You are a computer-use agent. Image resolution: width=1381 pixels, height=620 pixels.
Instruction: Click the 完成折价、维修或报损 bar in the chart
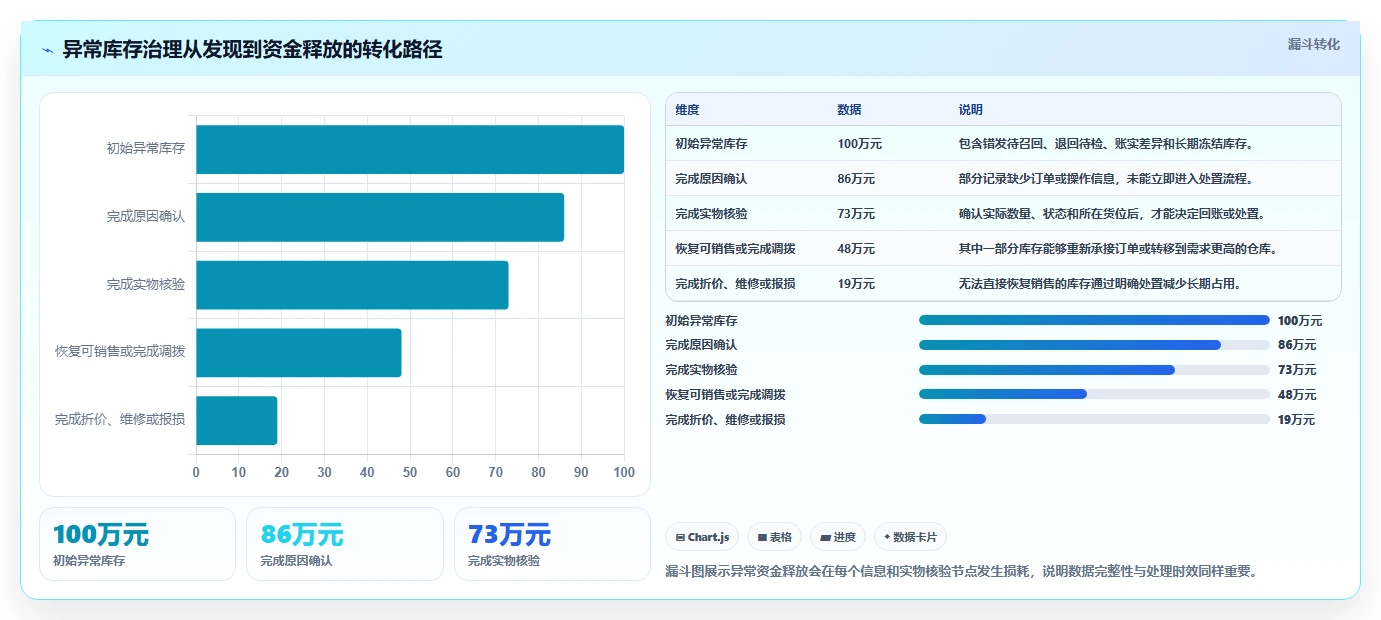[236, 420]
